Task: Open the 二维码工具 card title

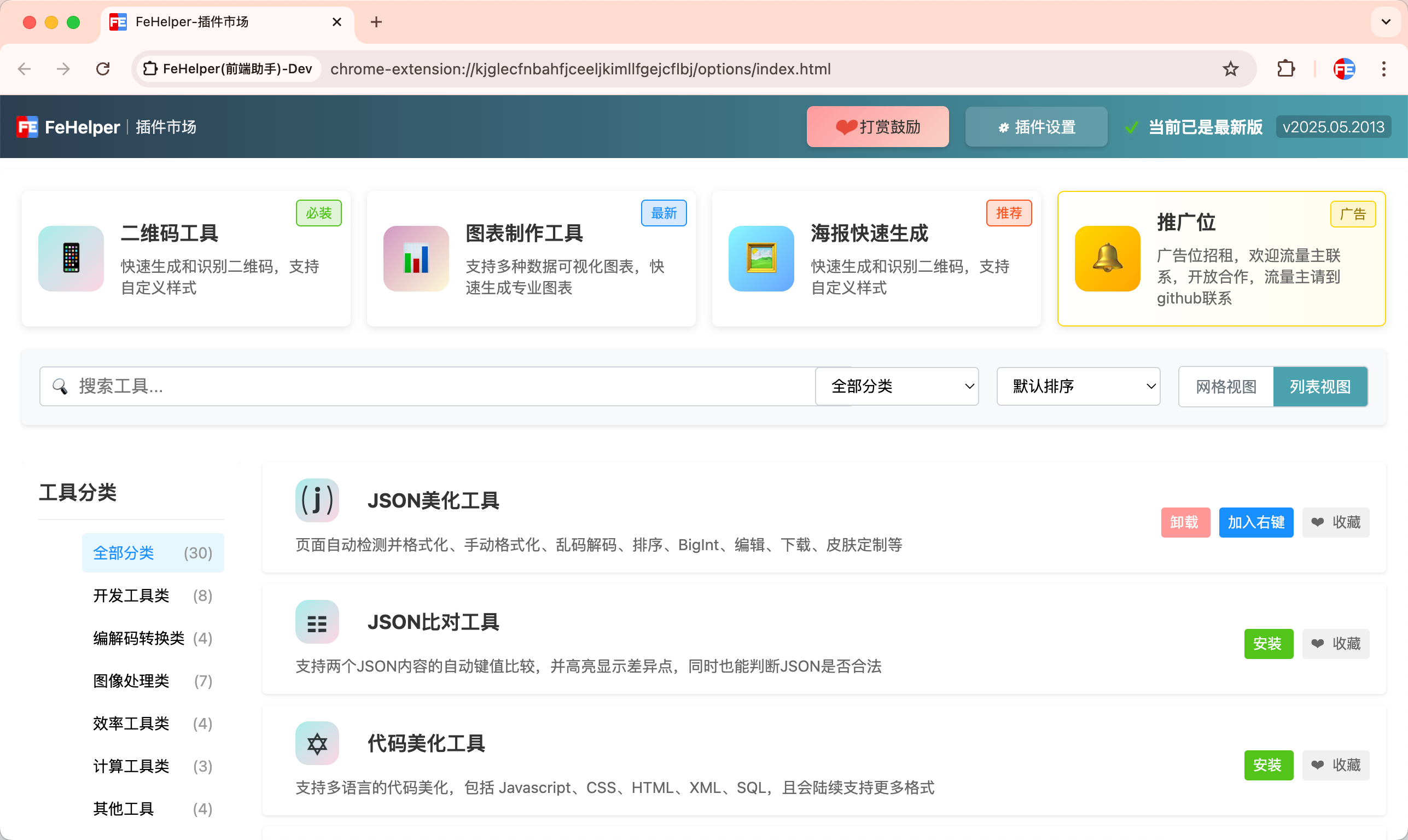Action: [x=169, y=232]
